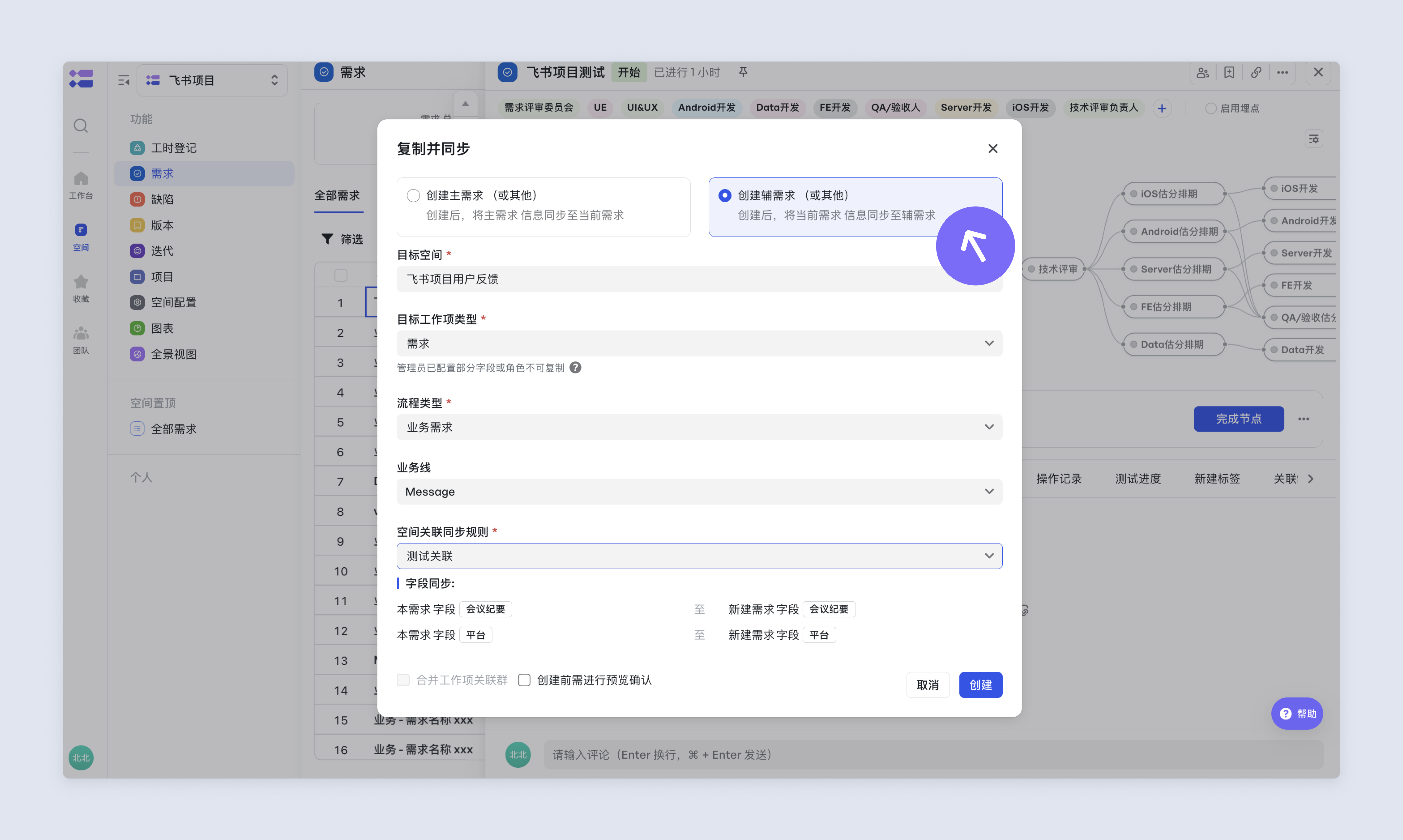
Task: Open the 飞书项目 space switcher
Action: pos(212,80)
